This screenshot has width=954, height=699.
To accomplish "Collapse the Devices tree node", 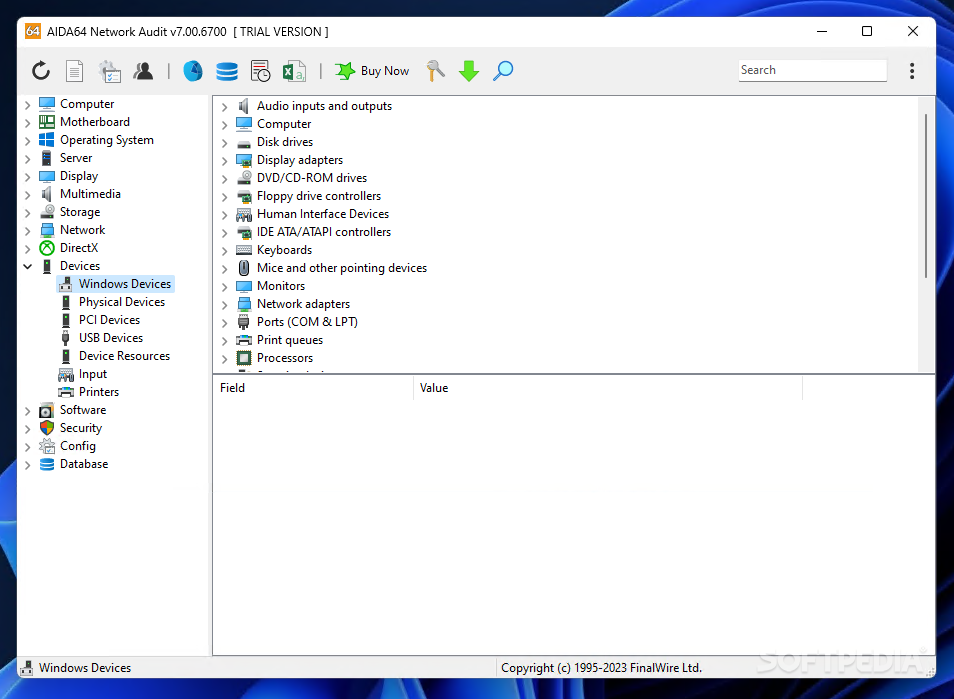I will pyautogui.click(x=27, y=266).
